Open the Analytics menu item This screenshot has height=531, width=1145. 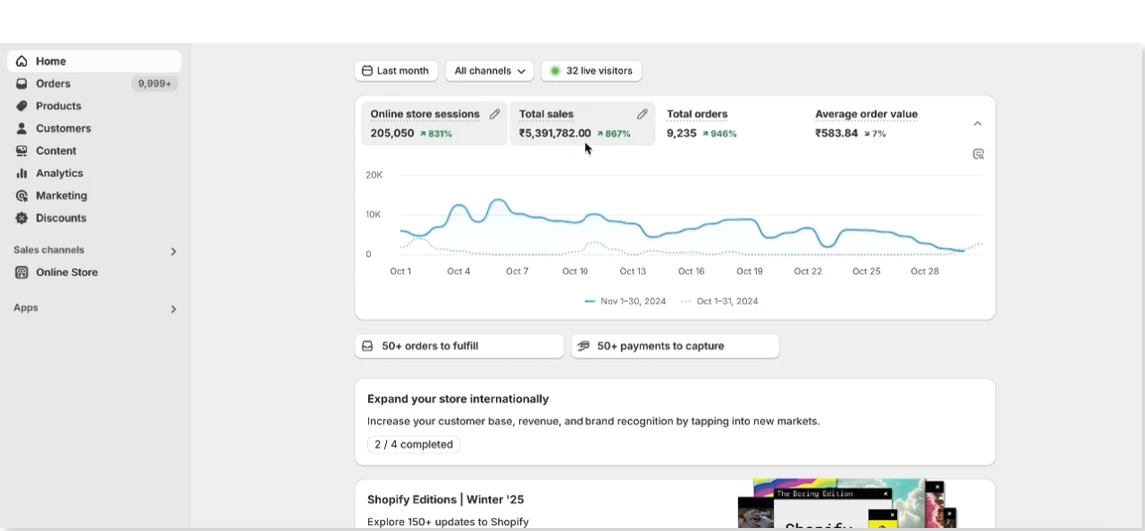click(x=94, y=173)
